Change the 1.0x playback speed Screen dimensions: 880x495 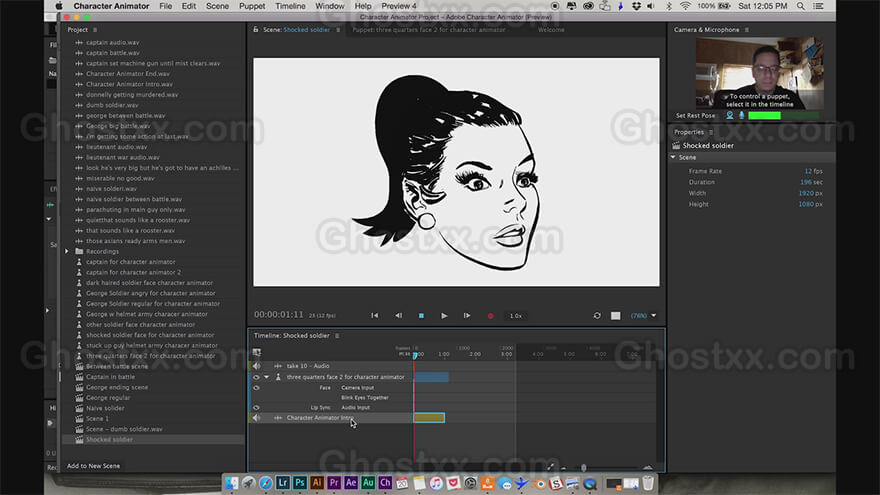516,316
